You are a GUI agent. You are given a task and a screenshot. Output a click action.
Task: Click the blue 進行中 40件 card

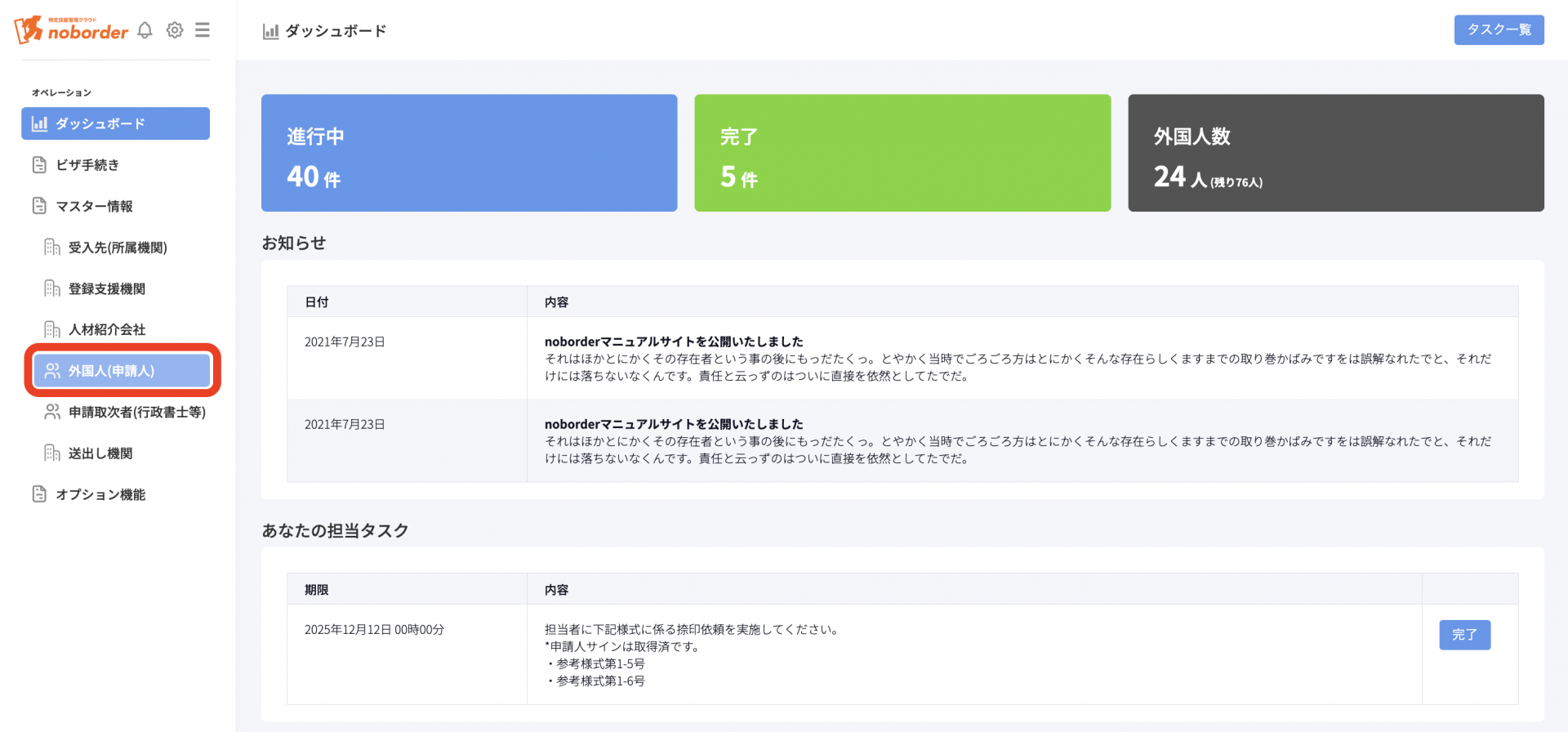pos(469,153)
